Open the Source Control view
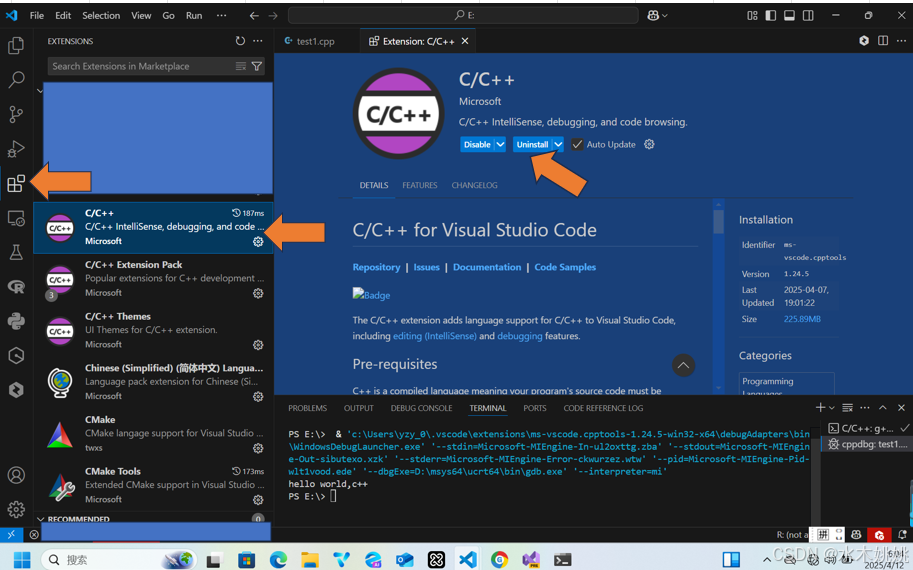 point(16,114)
